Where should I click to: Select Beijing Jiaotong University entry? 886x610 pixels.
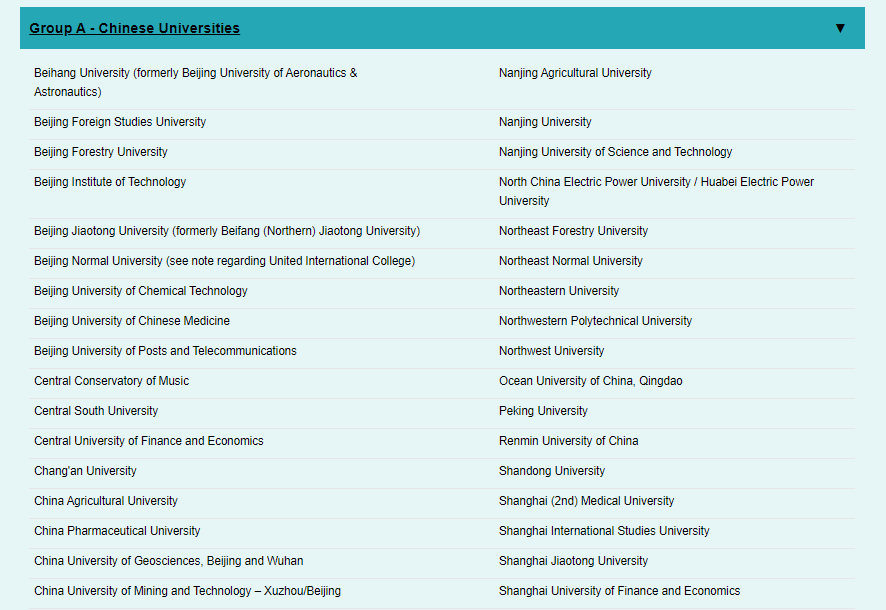pyautogui.click(x=227, y=231)
